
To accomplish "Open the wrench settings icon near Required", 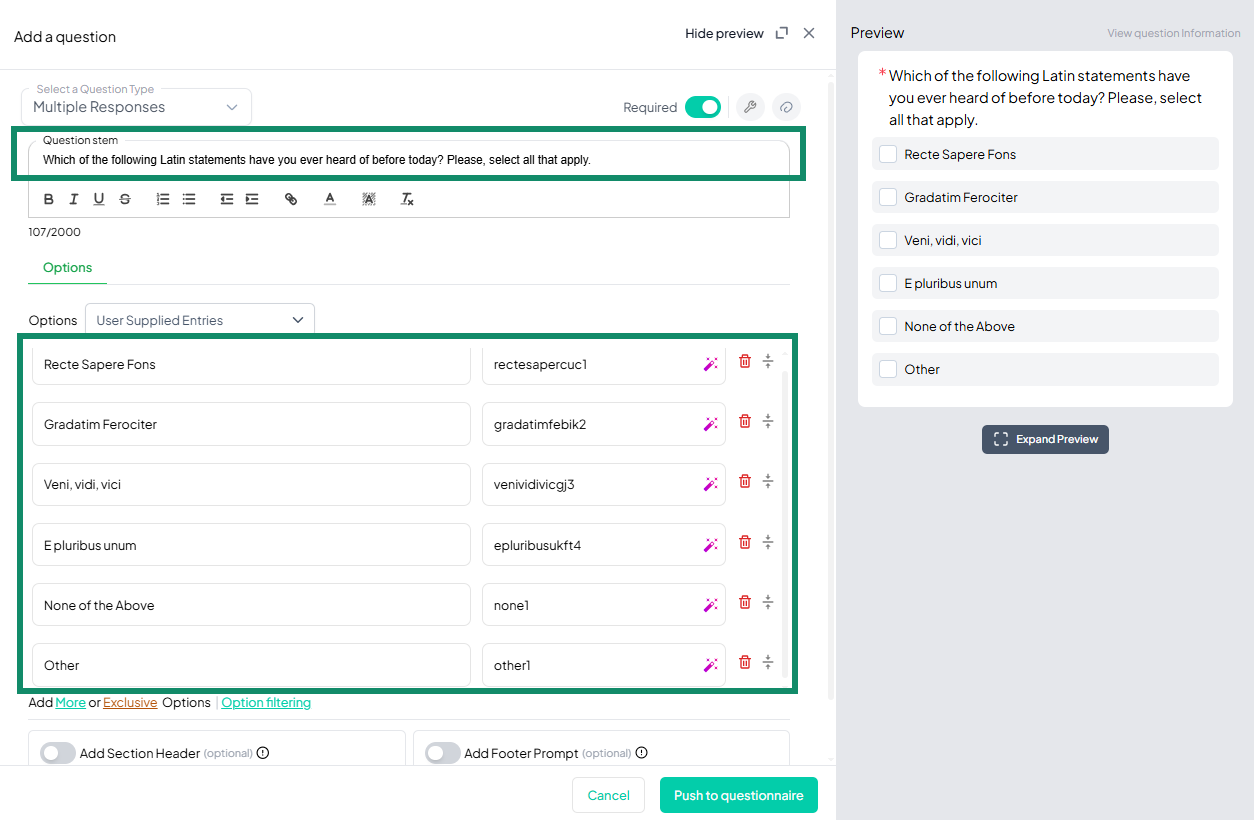I will [x=749, y=107].
